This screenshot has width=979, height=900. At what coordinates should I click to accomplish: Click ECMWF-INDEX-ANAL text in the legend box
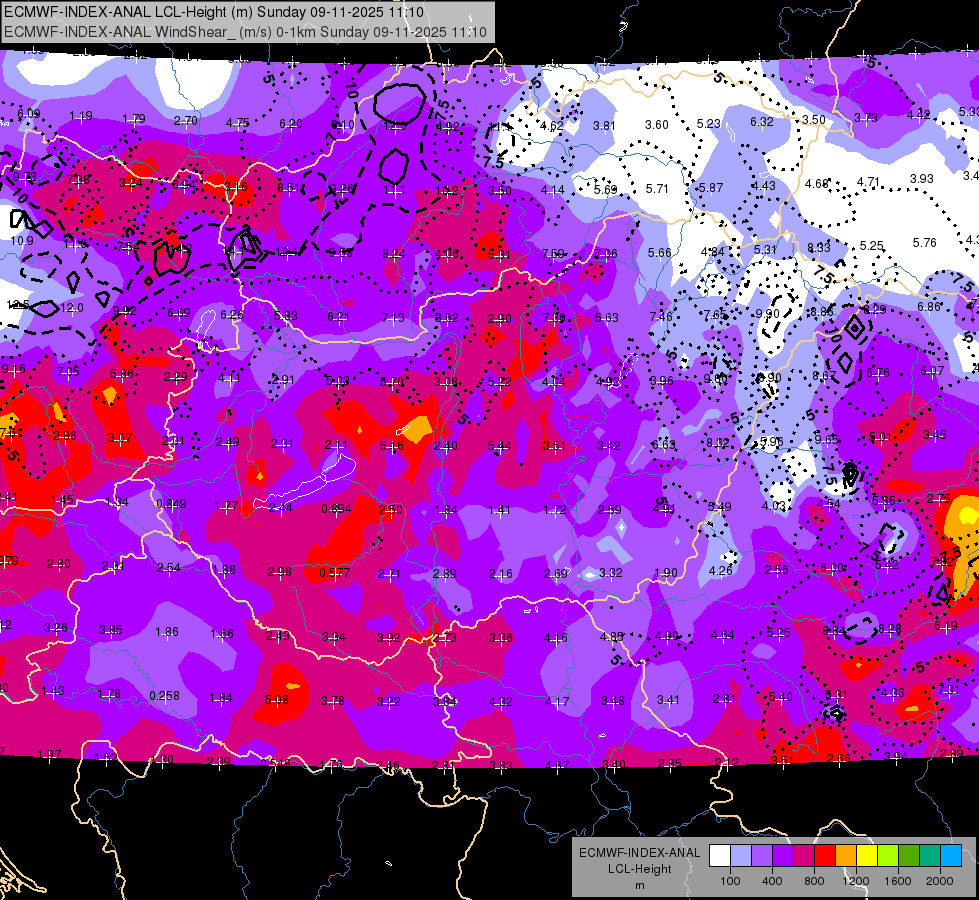[x=639, y=853]
